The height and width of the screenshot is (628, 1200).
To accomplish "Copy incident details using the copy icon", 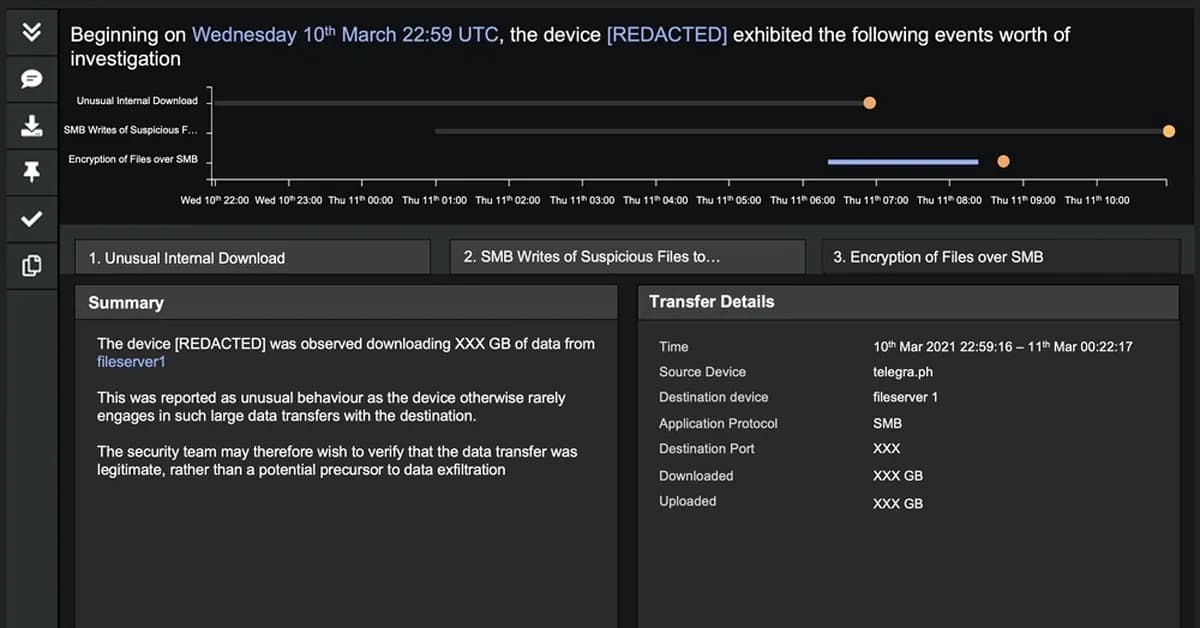I will point(31,266).
